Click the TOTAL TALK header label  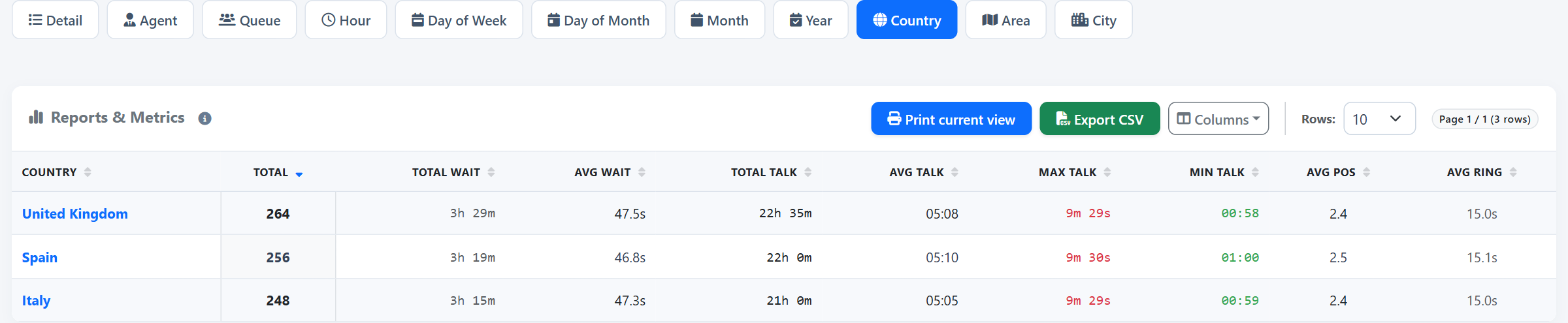click(764, 172)
